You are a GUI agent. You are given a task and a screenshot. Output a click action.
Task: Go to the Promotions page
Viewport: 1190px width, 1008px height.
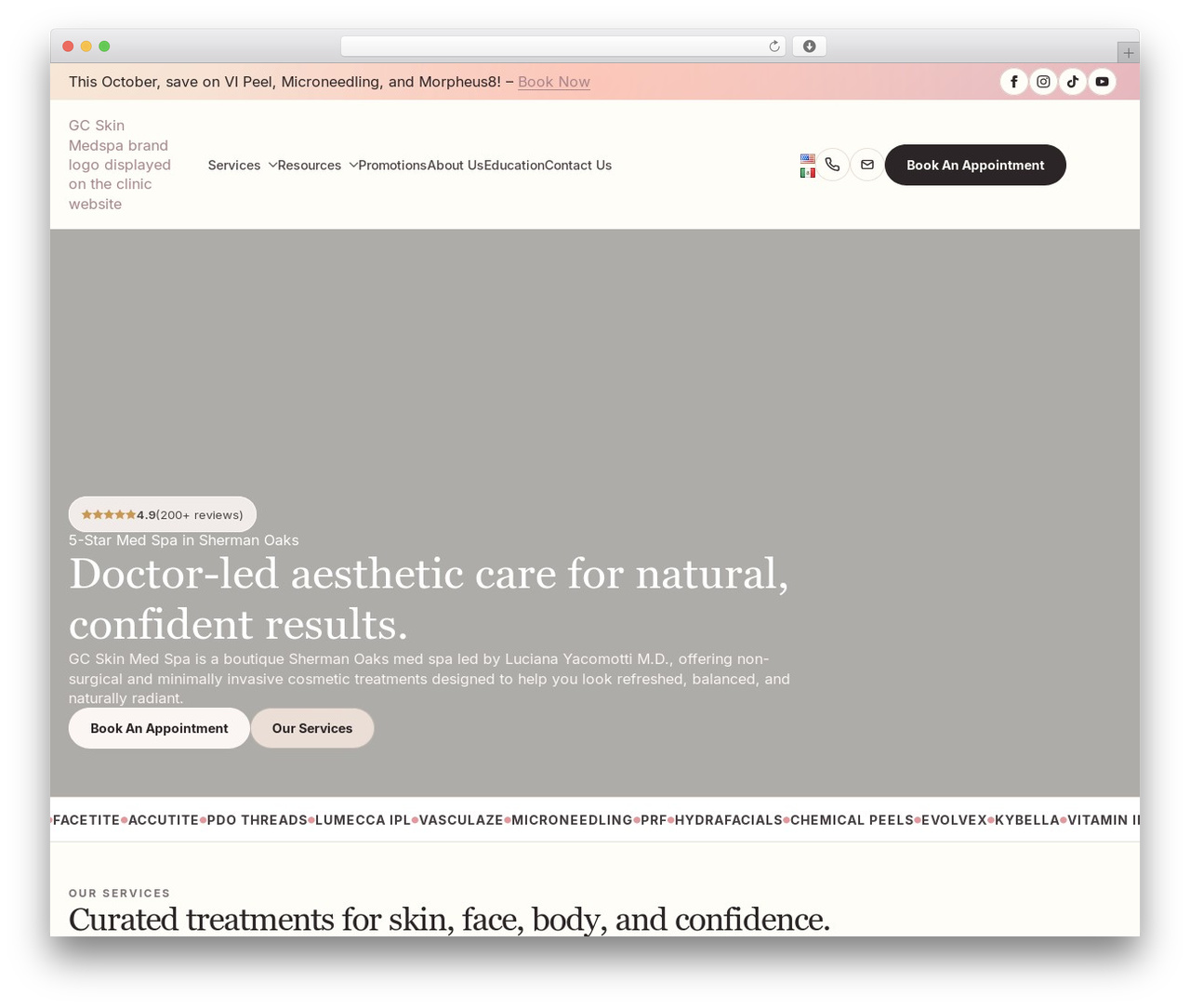pos(392,166)
